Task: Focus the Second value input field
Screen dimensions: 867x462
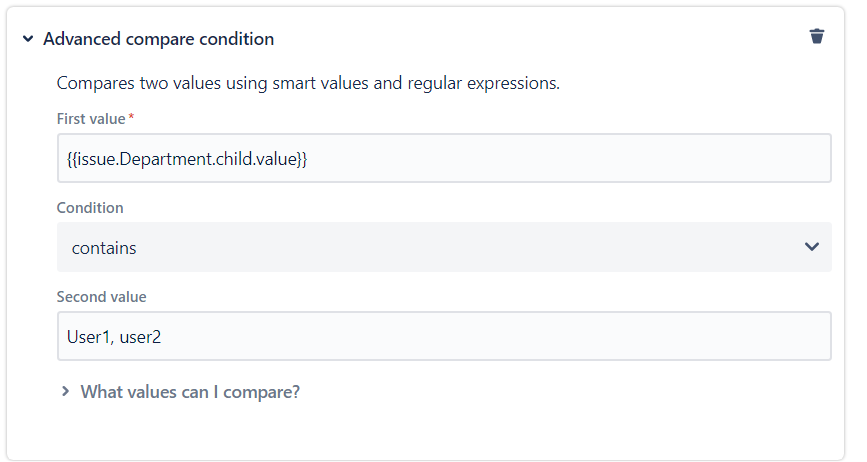Action: 443,336
